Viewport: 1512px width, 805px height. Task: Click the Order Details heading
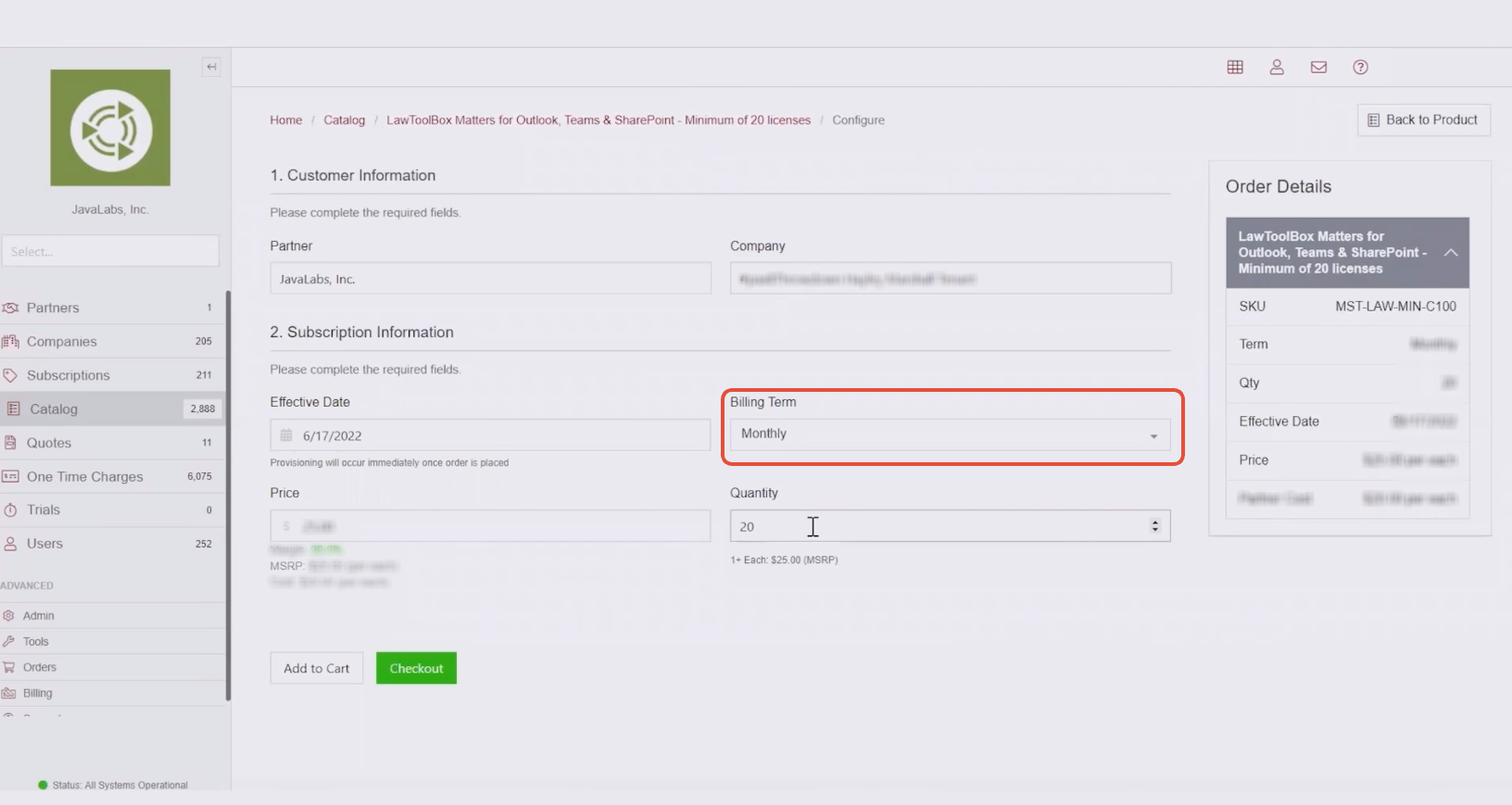click(x=1279, y=186)
